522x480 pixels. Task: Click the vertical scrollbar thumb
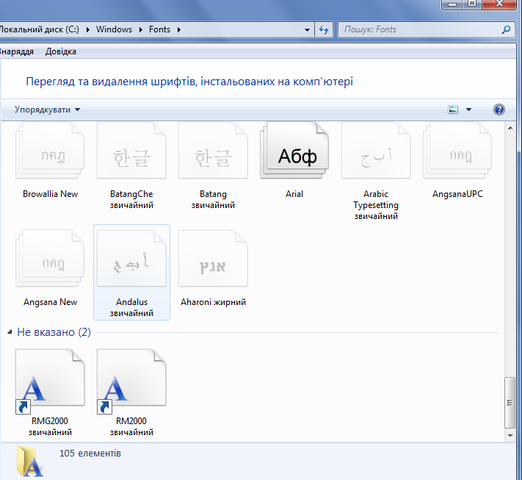[x=510, y=403]
